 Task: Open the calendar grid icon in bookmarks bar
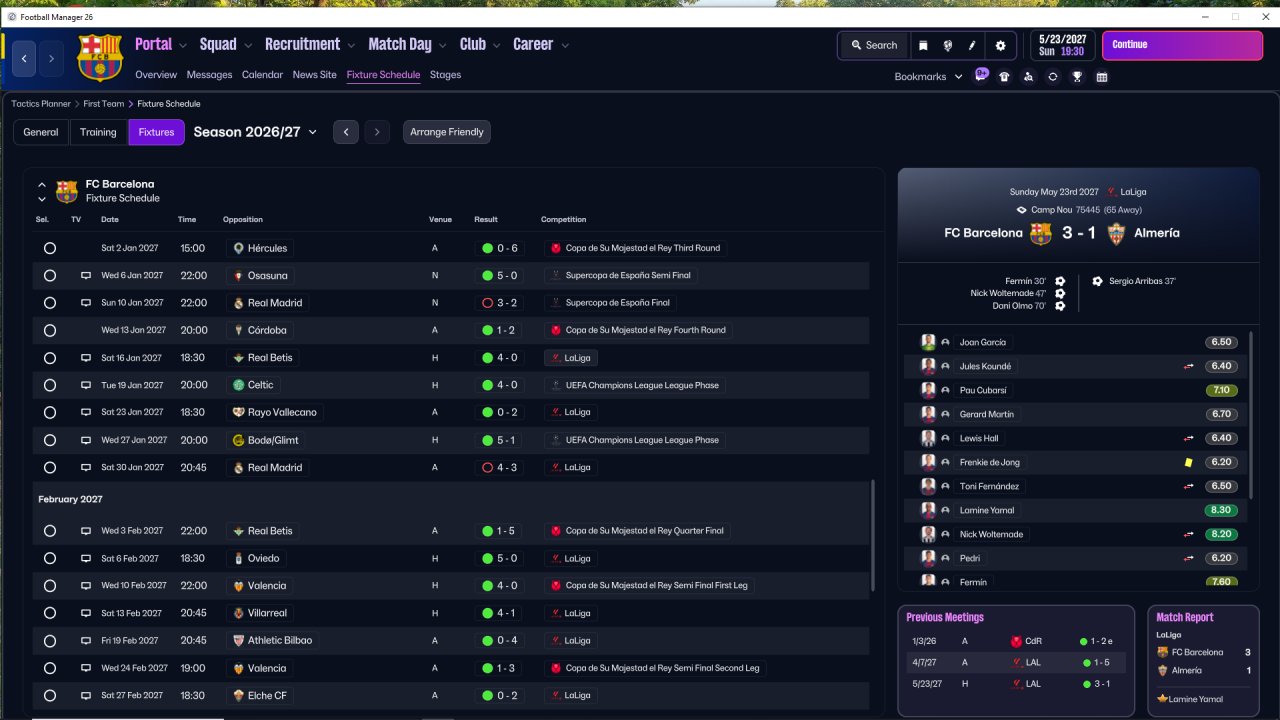click(1102, 77)
